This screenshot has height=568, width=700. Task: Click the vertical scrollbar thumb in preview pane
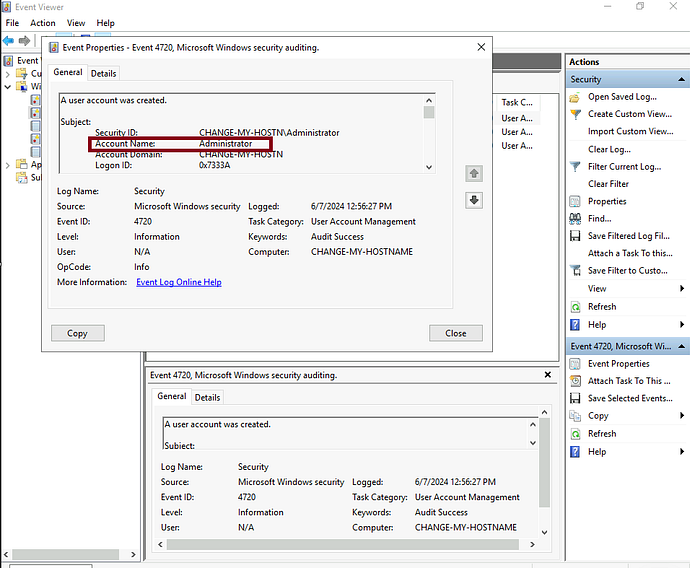544,463
